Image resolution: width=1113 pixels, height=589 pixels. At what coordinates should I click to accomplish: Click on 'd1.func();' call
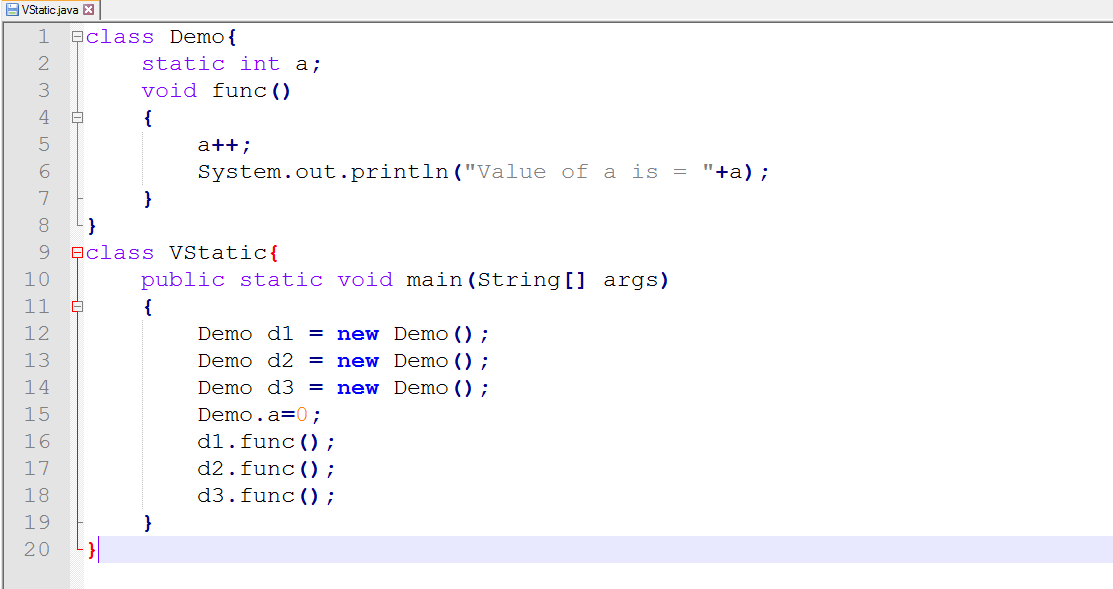point(266,442)
